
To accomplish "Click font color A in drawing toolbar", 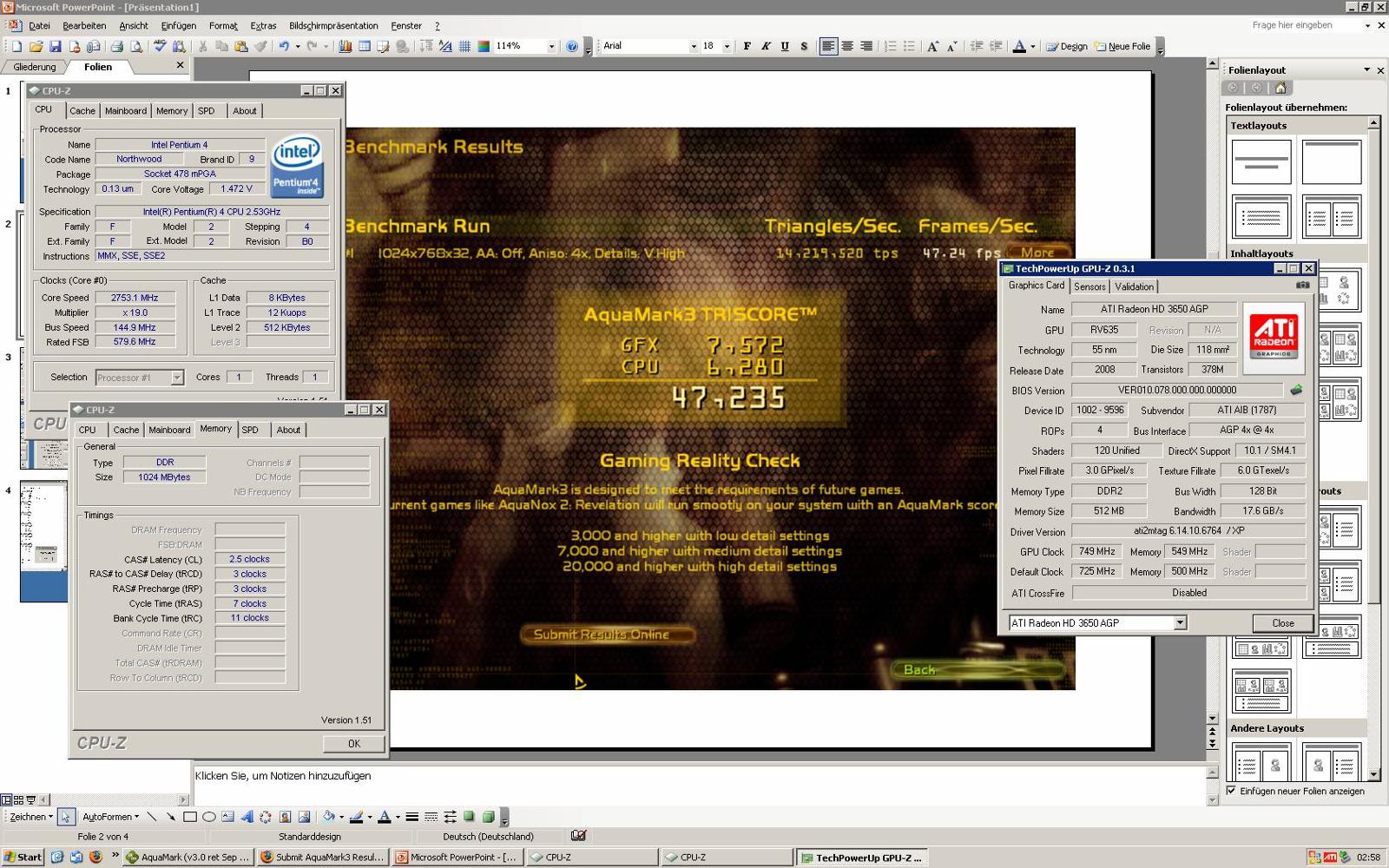I will (x=384, y=817).
